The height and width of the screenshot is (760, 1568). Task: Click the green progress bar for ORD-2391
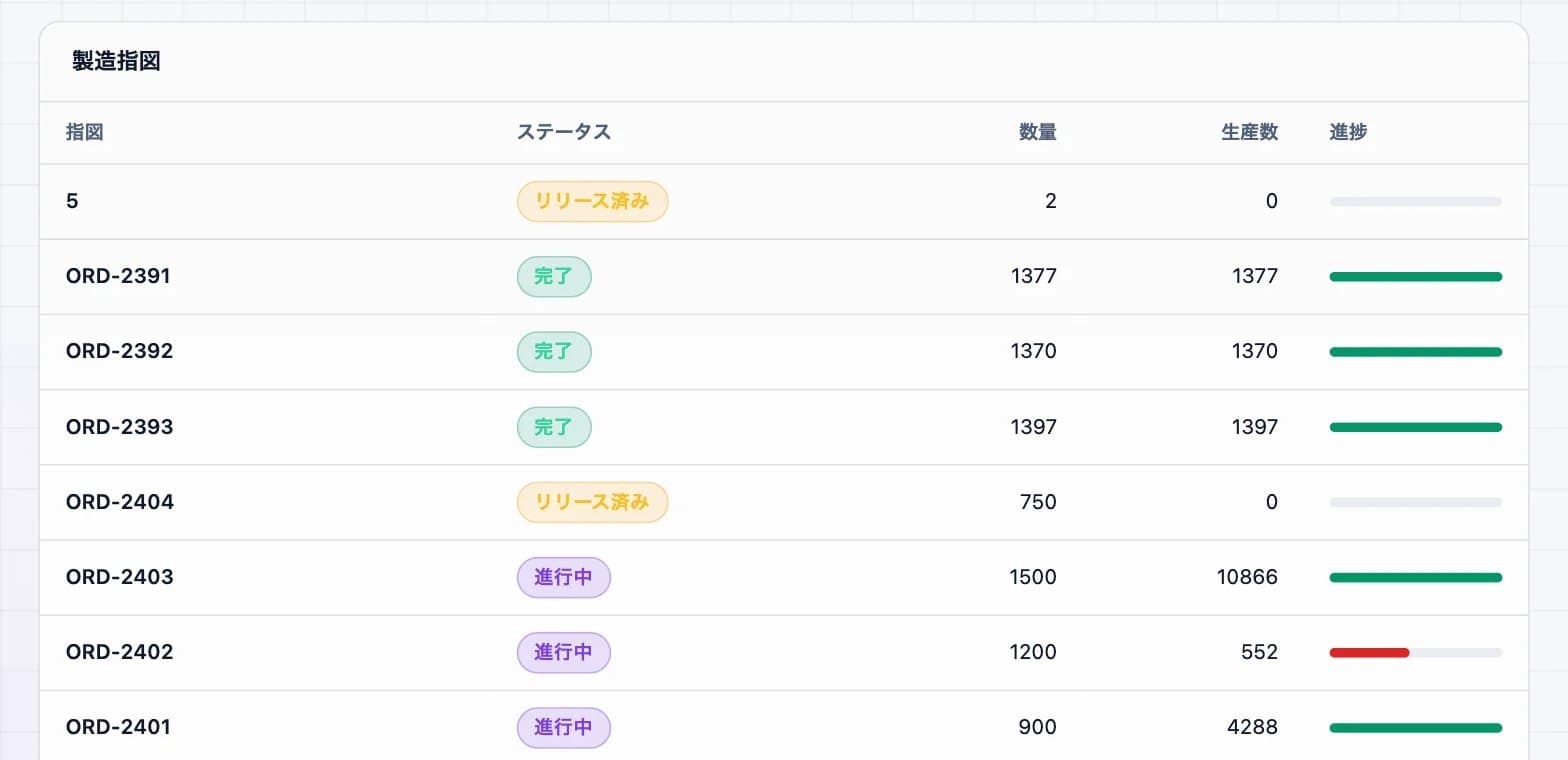pyautogui.click(x=1416, y=276)
